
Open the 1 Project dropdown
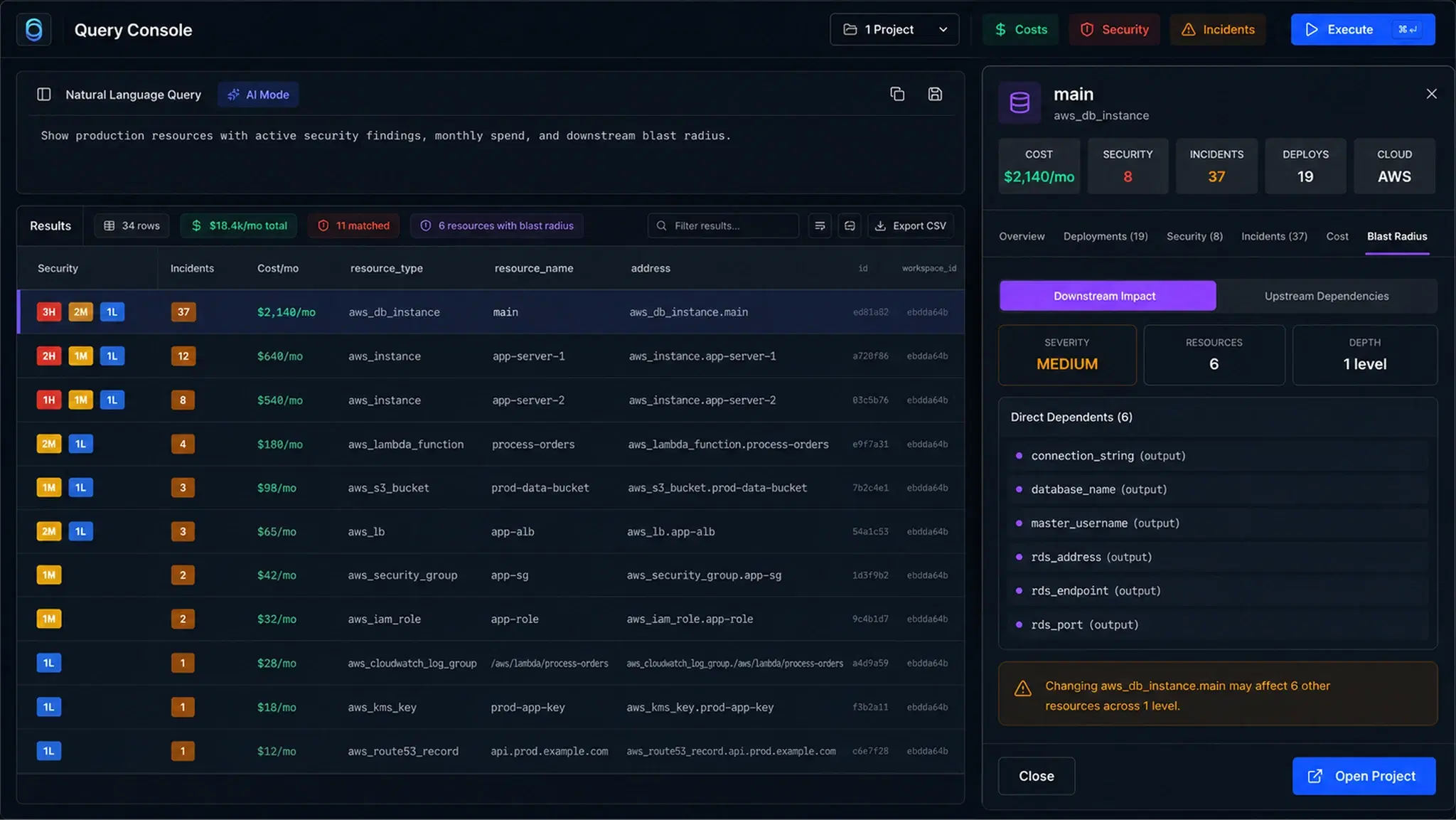click(894, 29)
